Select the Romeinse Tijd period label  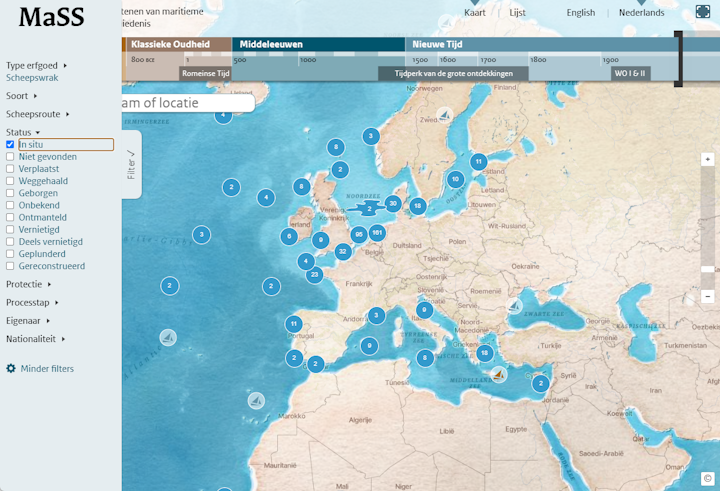[205, 73]
